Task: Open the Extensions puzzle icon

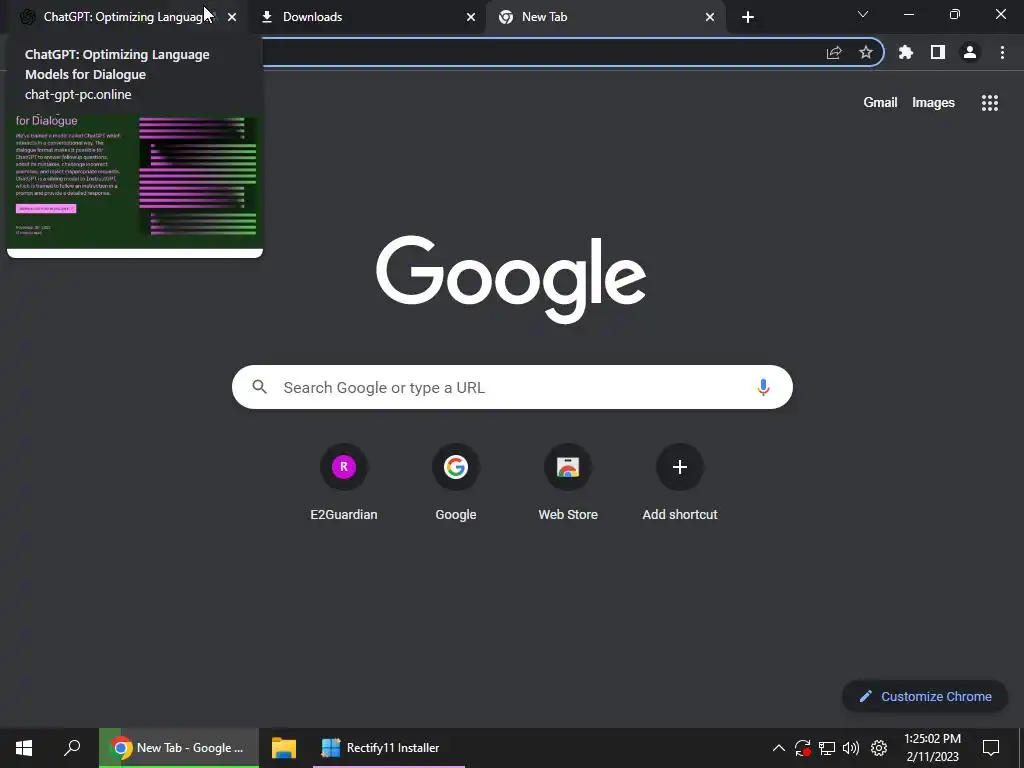Action: pos(906,52)
